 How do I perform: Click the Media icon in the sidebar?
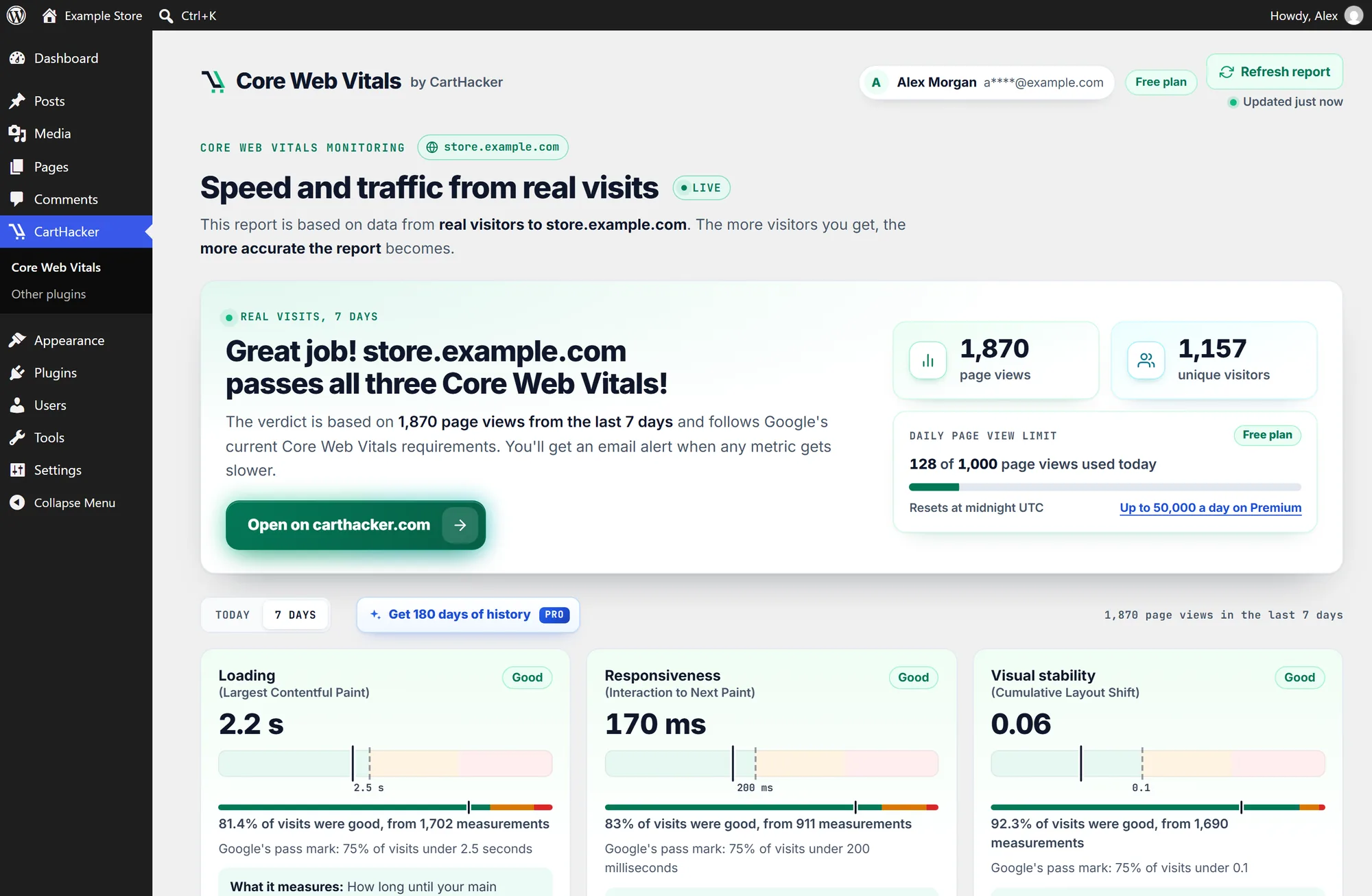tap(17, 134)
